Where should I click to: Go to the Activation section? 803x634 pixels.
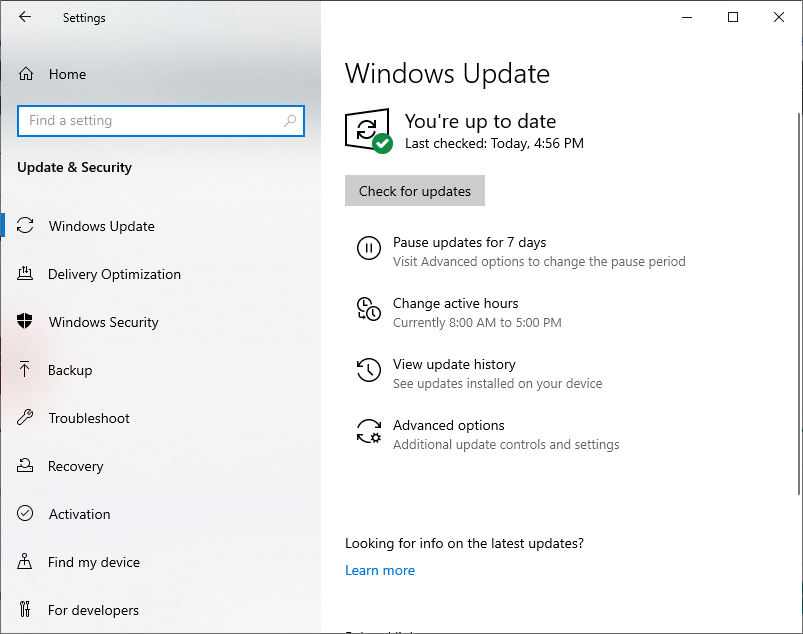click(79, 514)
